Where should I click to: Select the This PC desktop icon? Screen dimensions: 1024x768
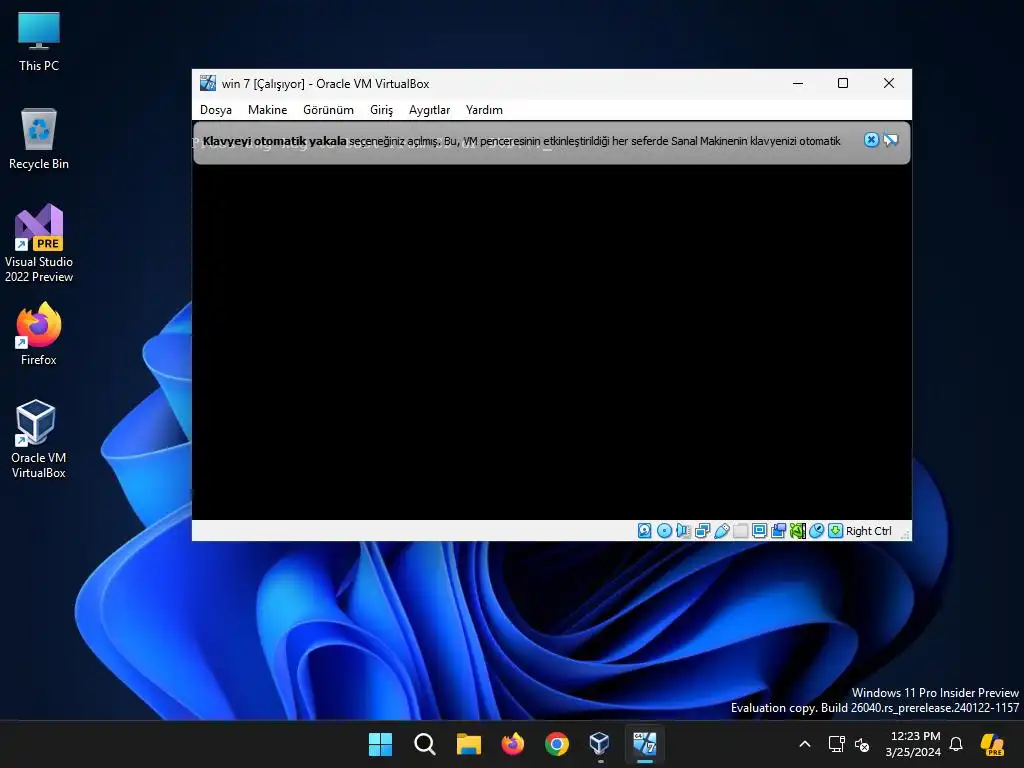(x=39, y=41)
